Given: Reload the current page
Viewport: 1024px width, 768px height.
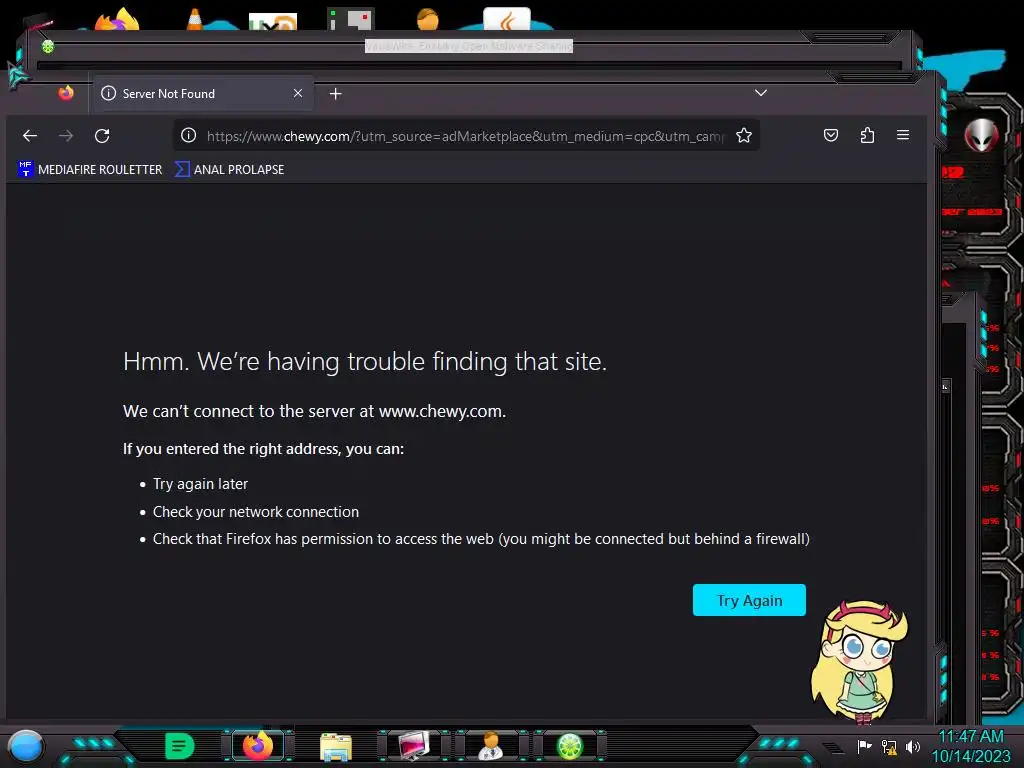Looking at the screenshot, I should coord(102,136).
